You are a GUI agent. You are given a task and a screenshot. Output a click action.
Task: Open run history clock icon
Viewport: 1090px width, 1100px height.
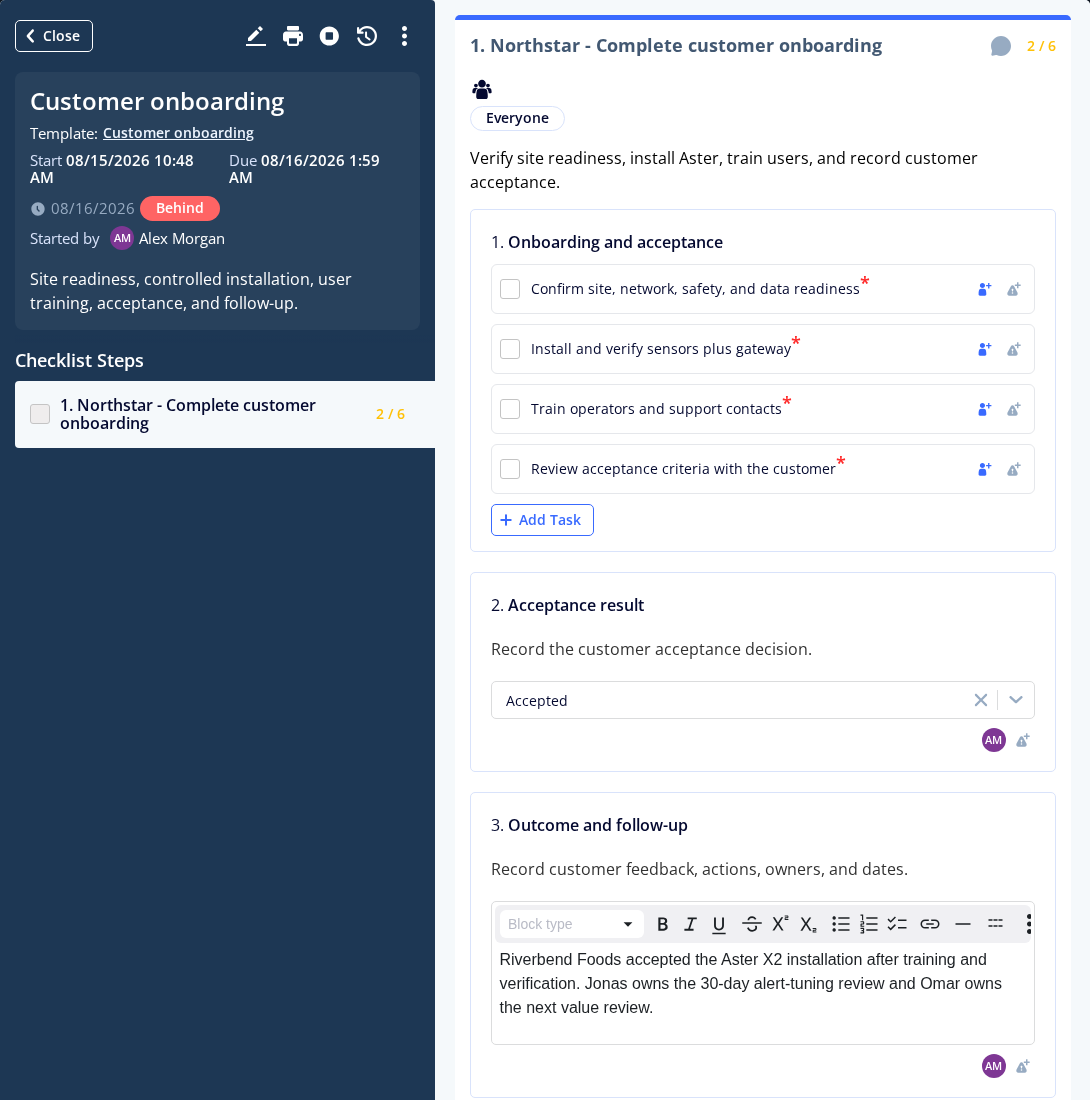pos(367,36)
